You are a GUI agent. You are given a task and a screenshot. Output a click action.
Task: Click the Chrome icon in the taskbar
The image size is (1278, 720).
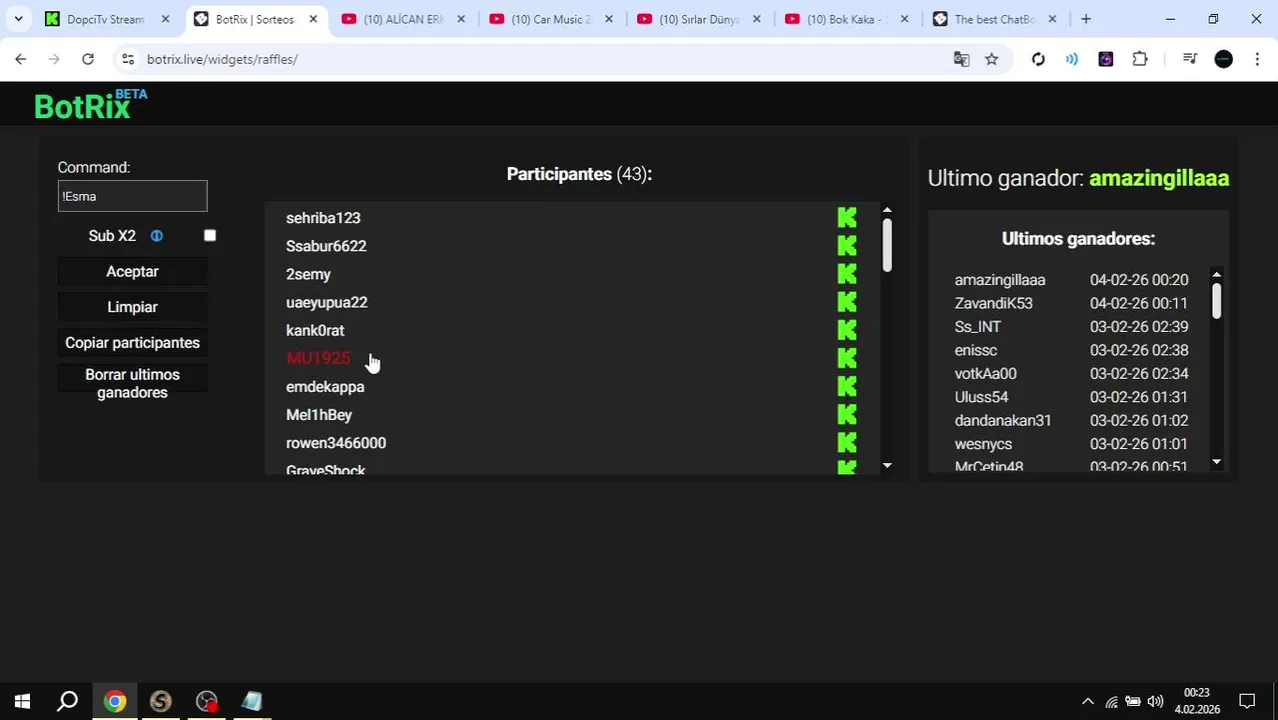point(115,701)
